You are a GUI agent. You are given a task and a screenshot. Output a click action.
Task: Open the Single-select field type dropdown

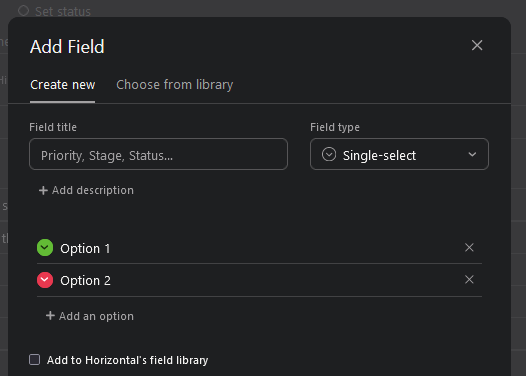coord(399,154)
